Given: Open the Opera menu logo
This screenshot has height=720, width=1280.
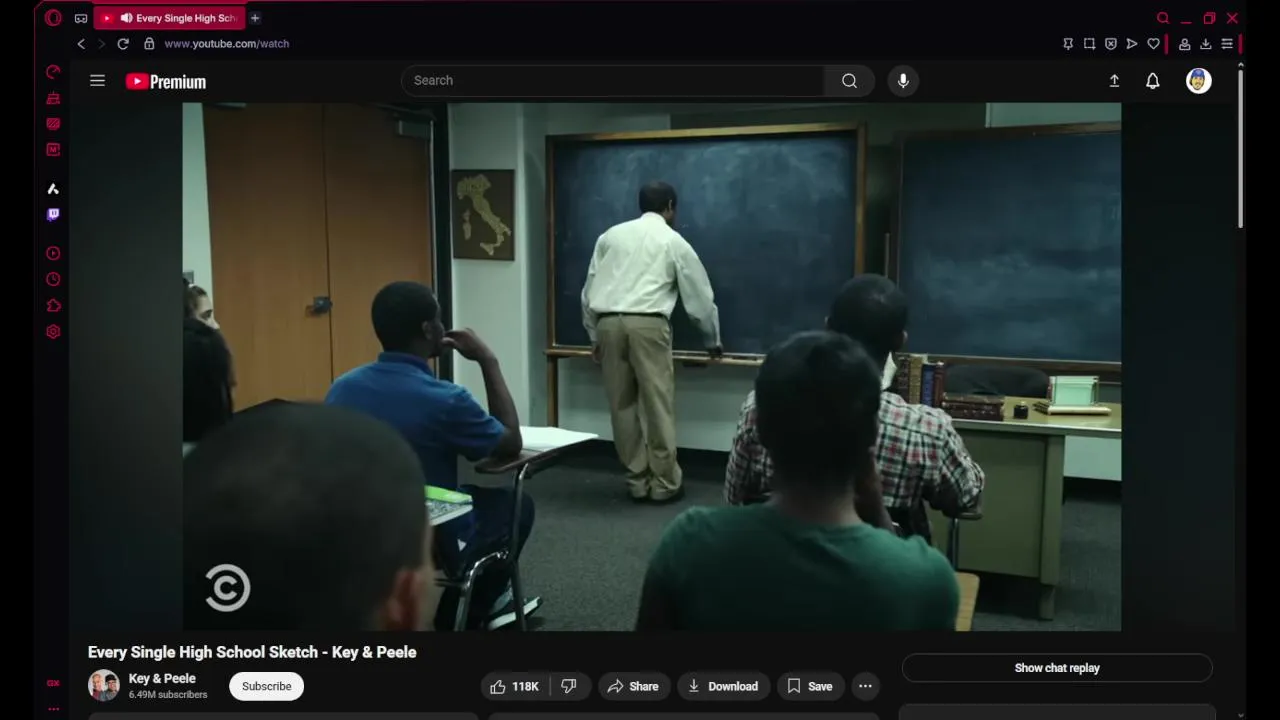Looking at the screenshot, I should click(x=53, y=18).
